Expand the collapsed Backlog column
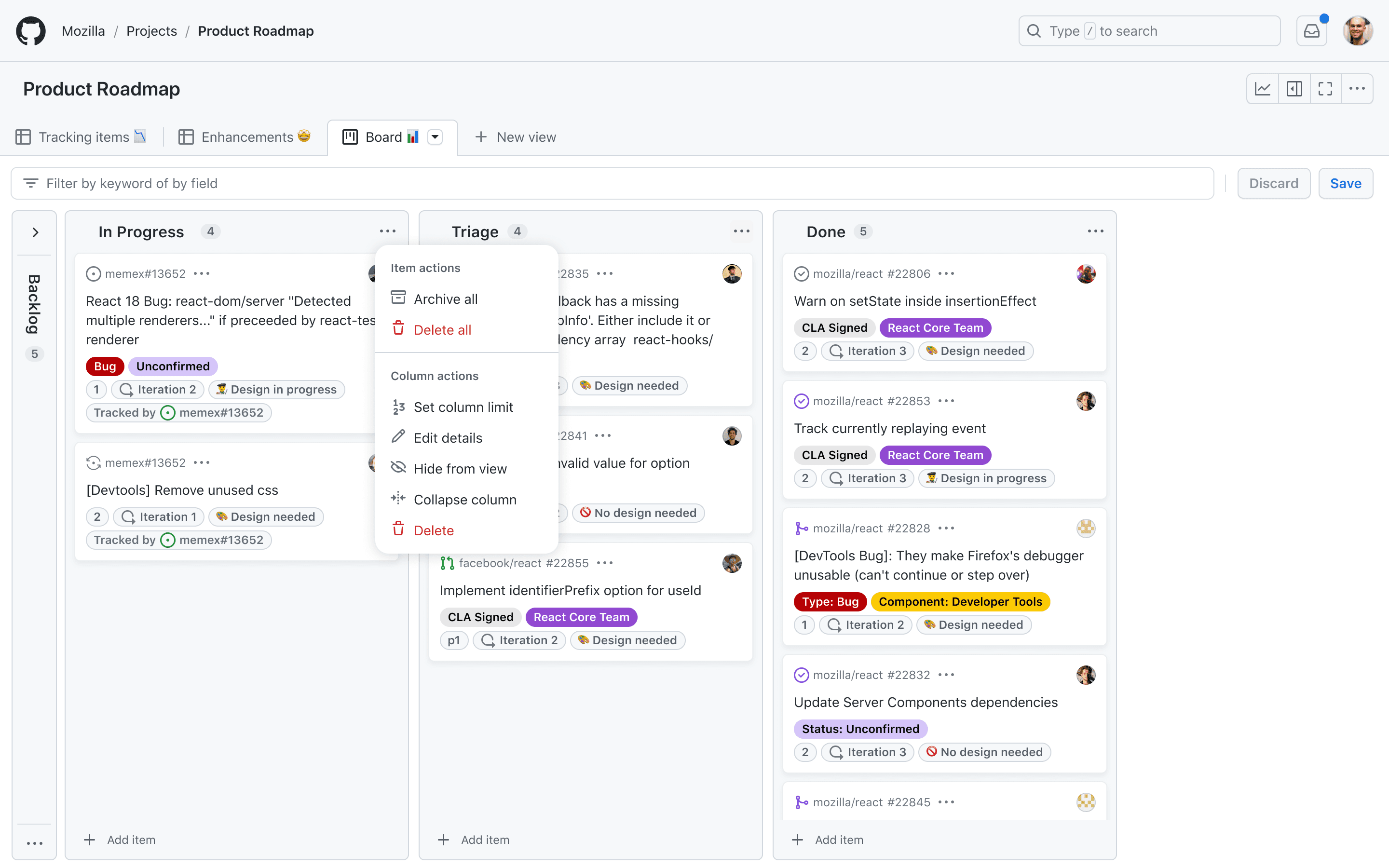Viewport: 1389px width, 868px height. point(35,232)
